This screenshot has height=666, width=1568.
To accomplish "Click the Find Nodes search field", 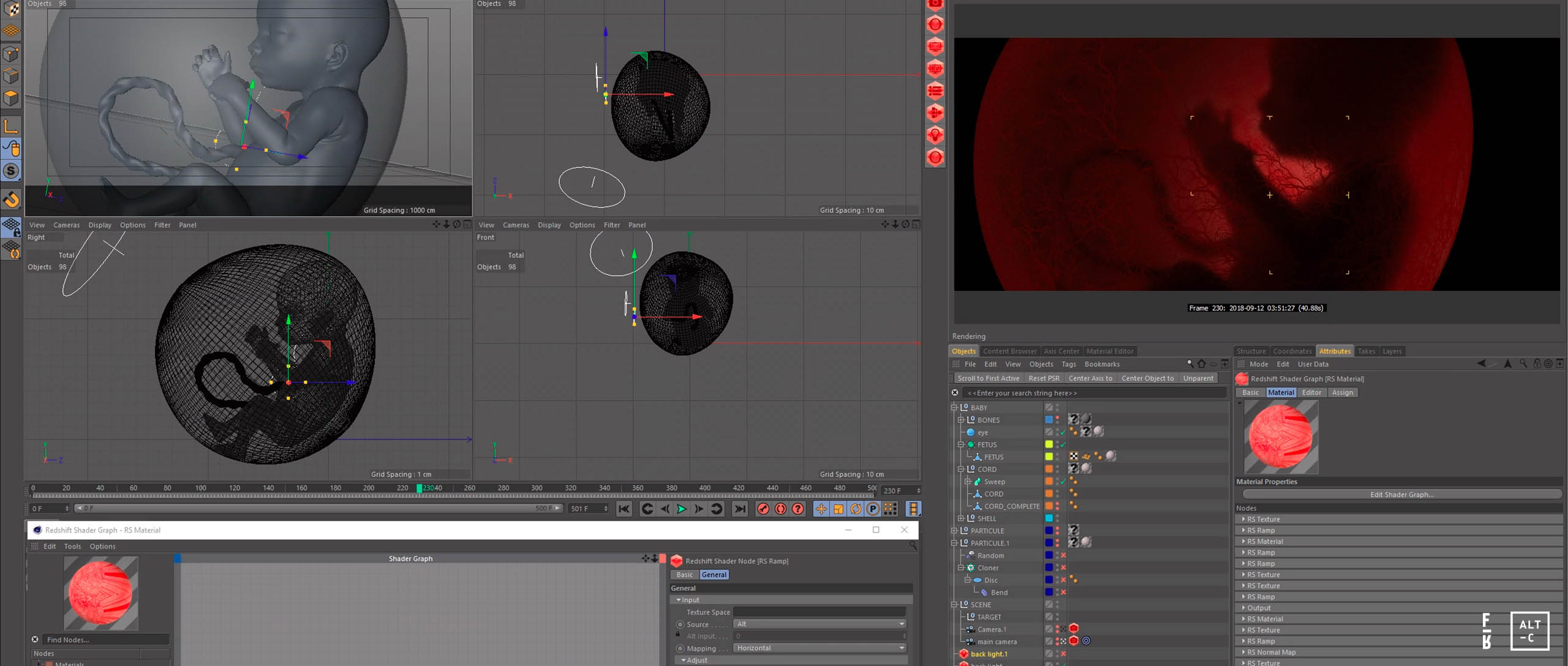I will tap(105, 640).
